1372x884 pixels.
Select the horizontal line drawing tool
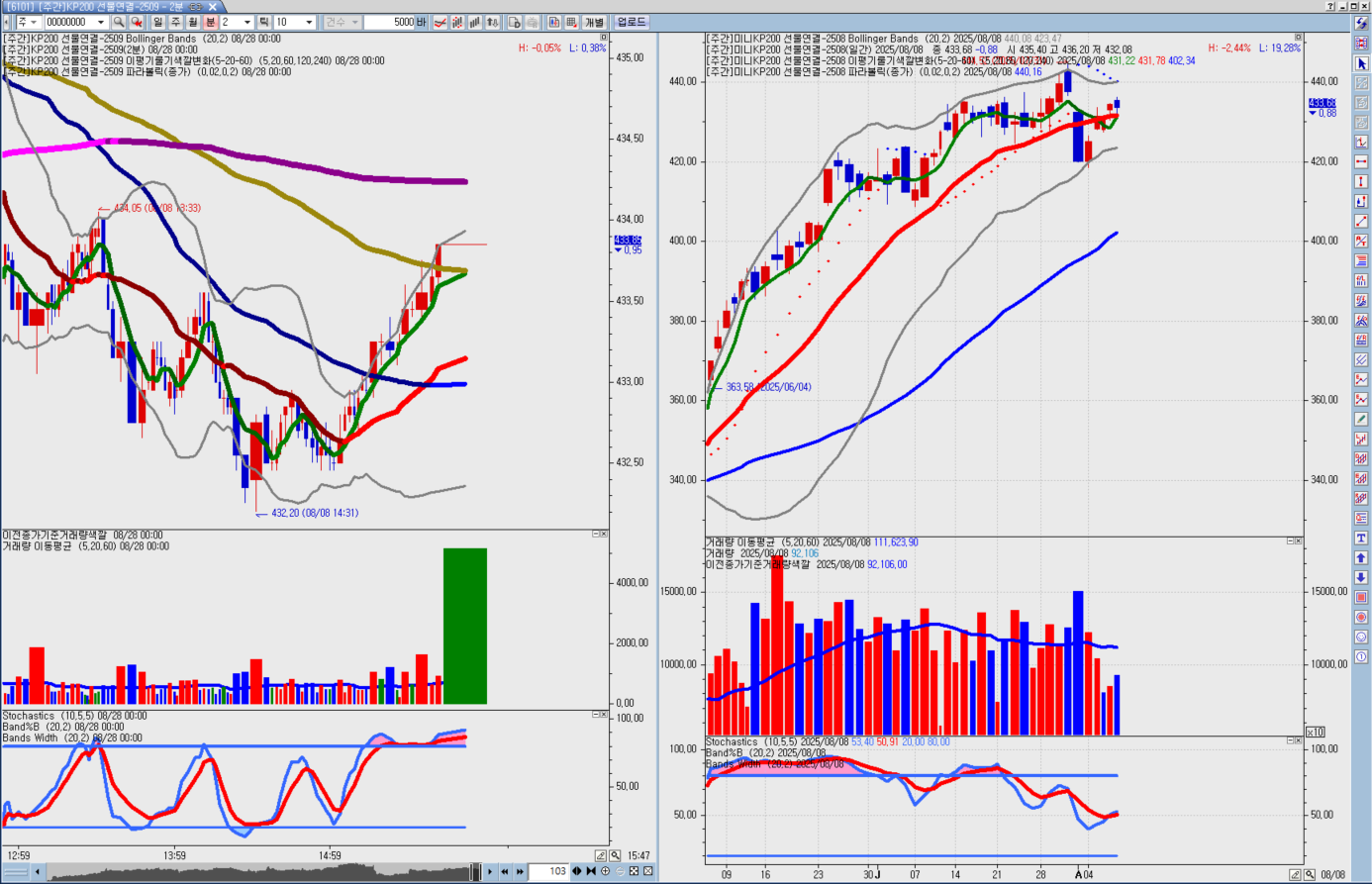1361,162
